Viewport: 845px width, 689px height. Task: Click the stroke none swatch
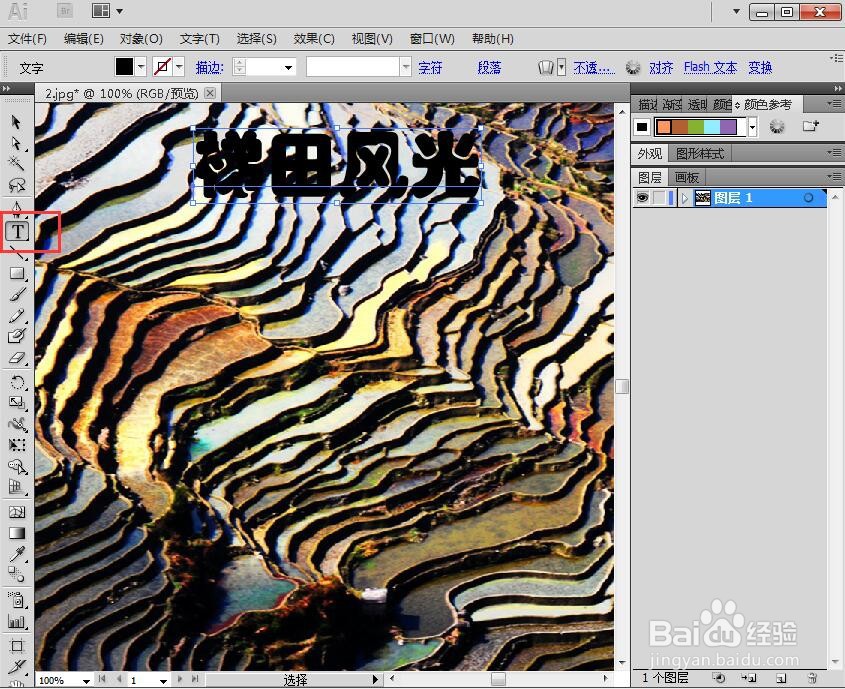[162, 67]
